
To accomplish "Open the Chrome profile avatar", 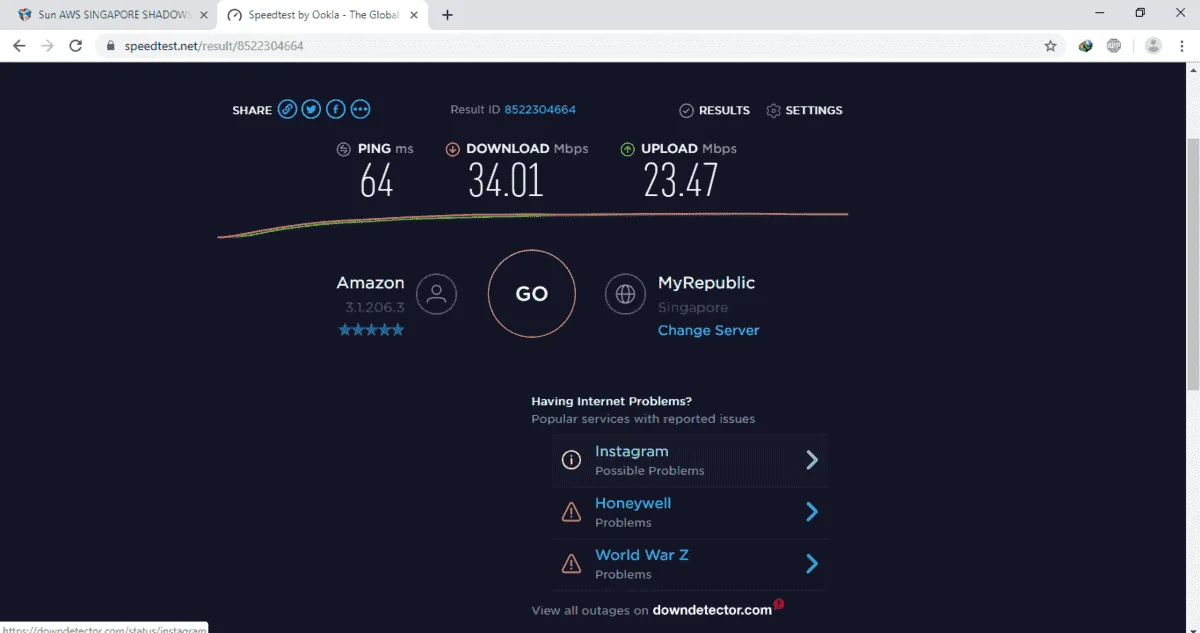I will pos(1153,46).
